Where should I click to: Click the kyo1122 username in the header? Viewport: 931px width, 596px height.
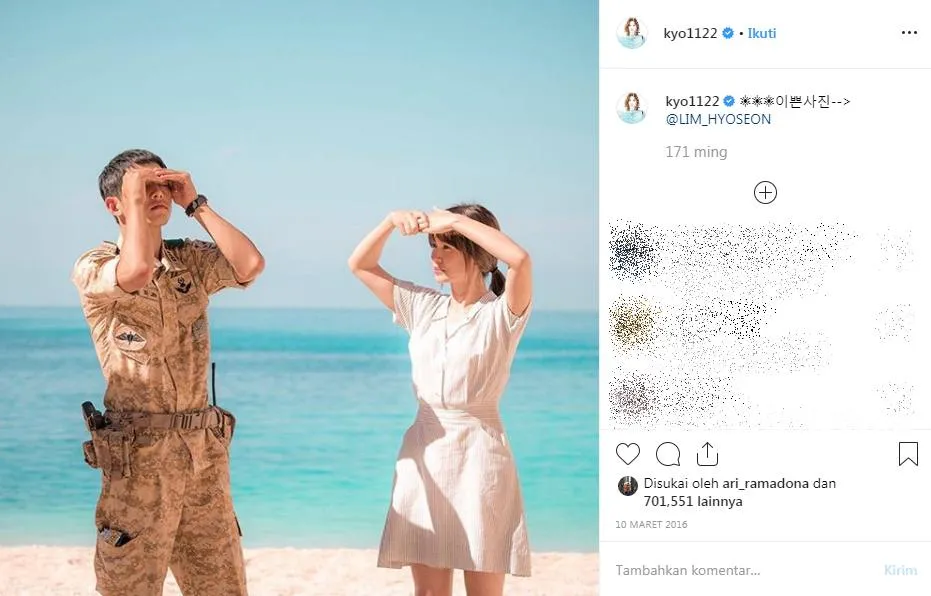pos(691,33)
